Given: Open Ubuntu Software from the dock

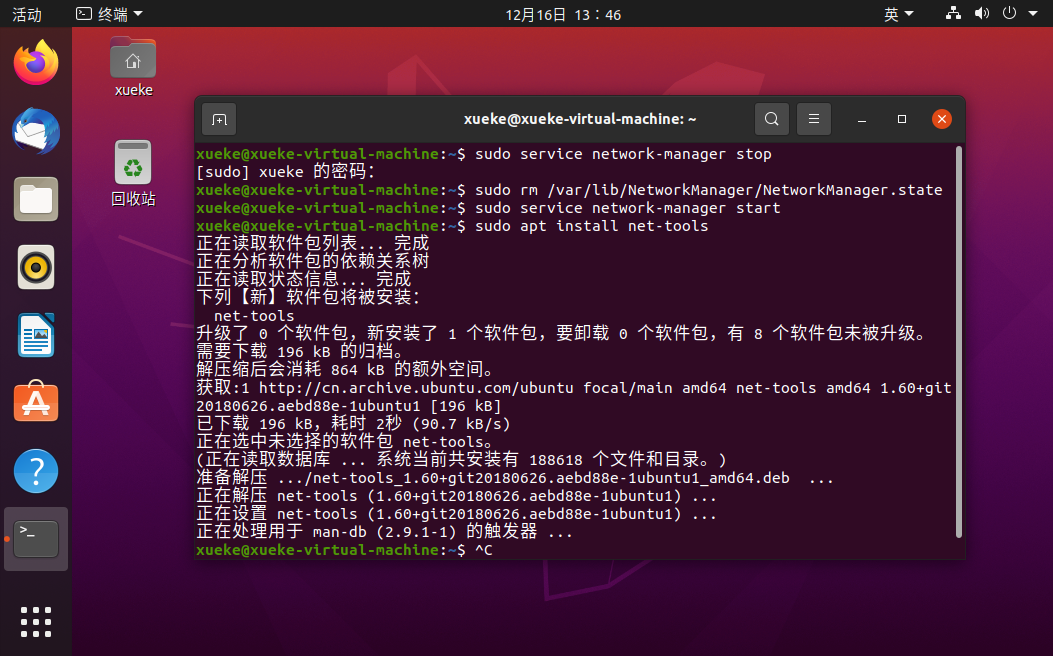Looking at the screenshot, I should tap(35, 403).
